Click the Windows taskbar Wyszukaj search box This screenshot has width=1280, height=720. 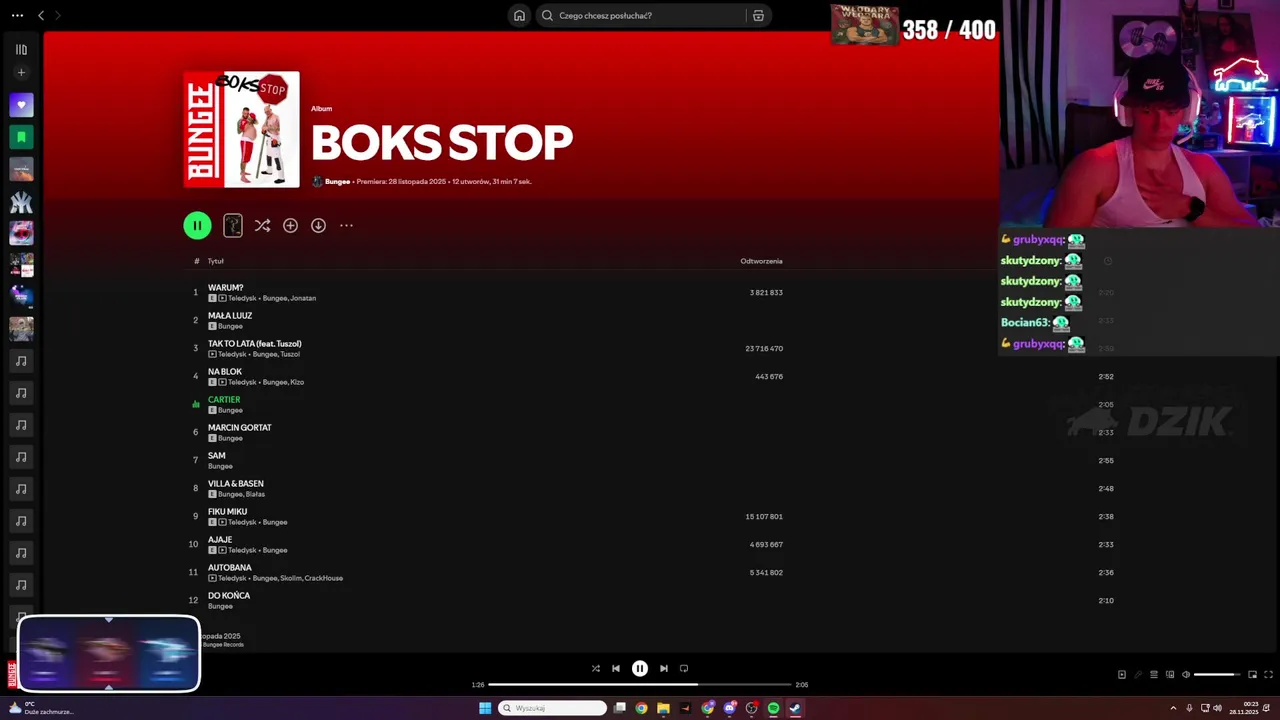[553, 708]
